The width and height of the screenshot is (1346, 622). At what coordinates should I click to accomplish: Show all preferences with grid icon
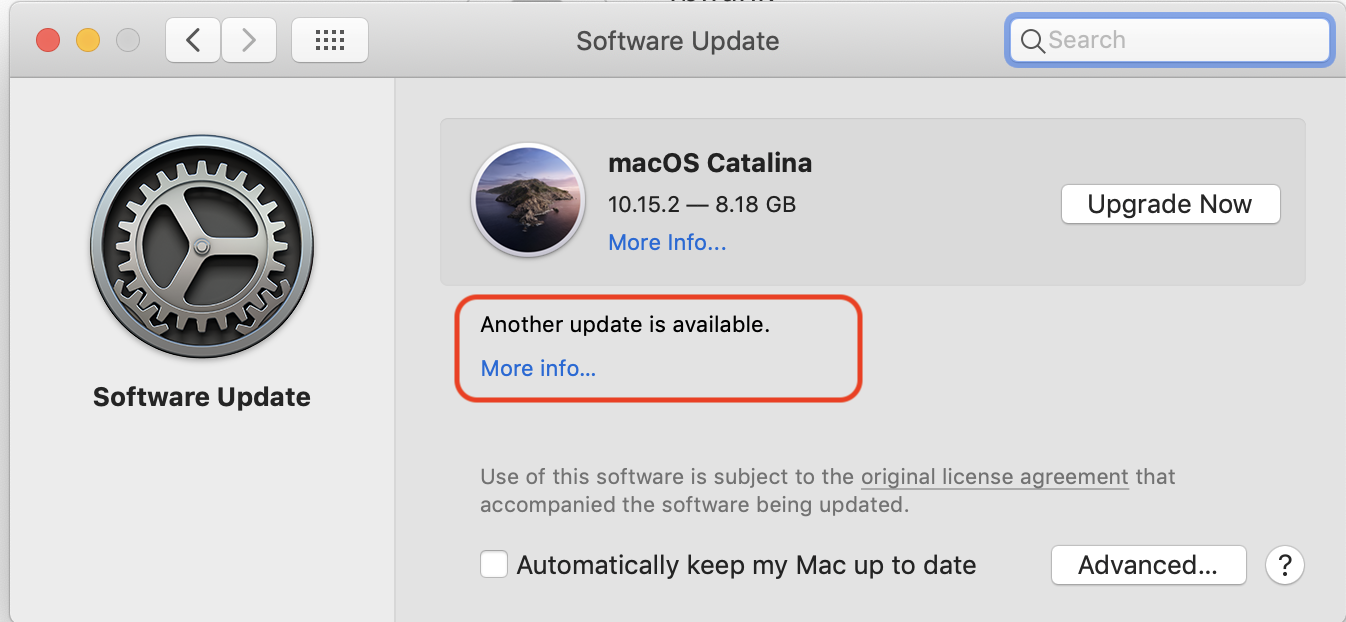point(329,40)
